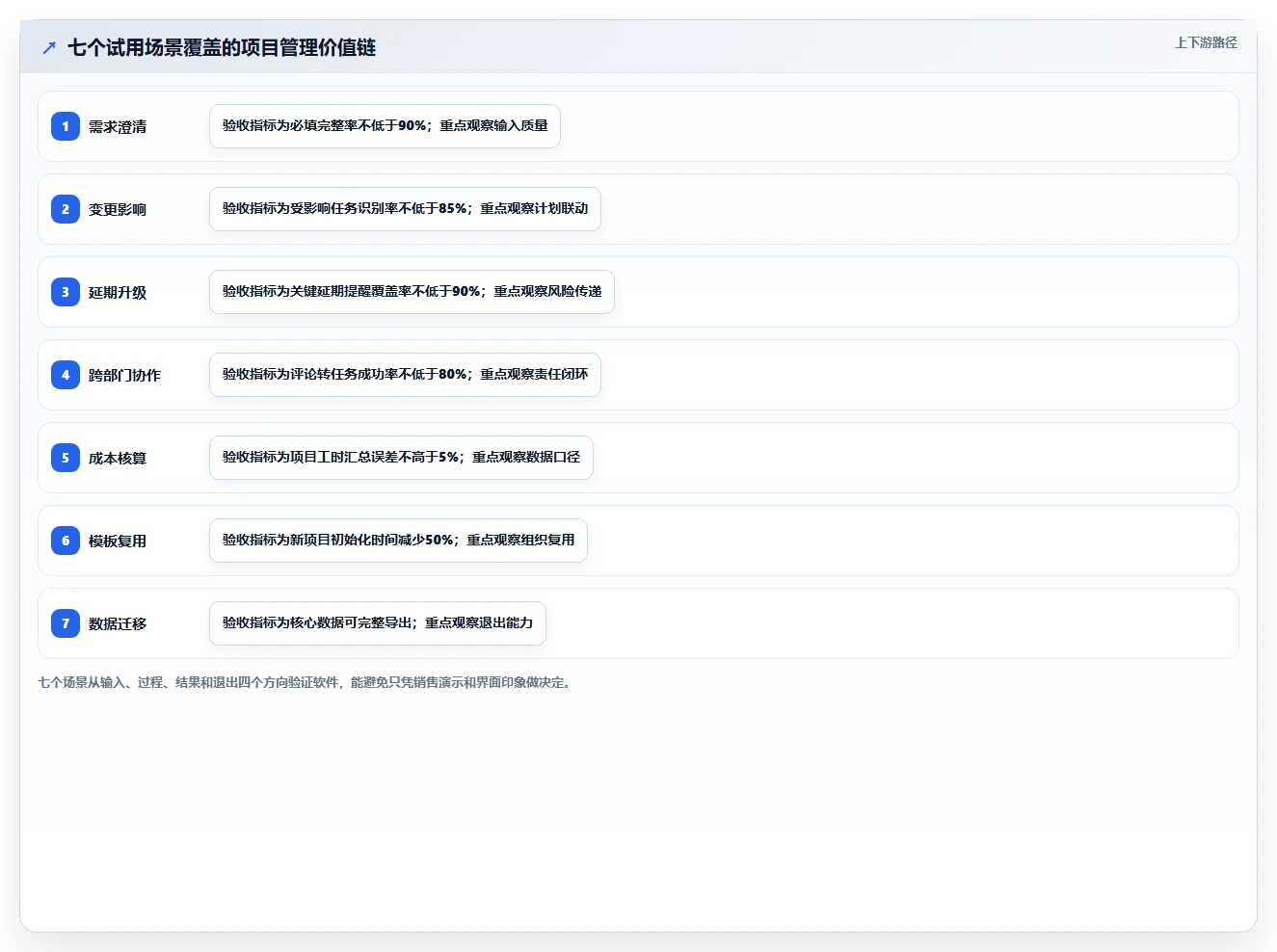The image size is (1277, 952).
Task: Select the 成本核算 scenario label
Action: tap(118, 458)
